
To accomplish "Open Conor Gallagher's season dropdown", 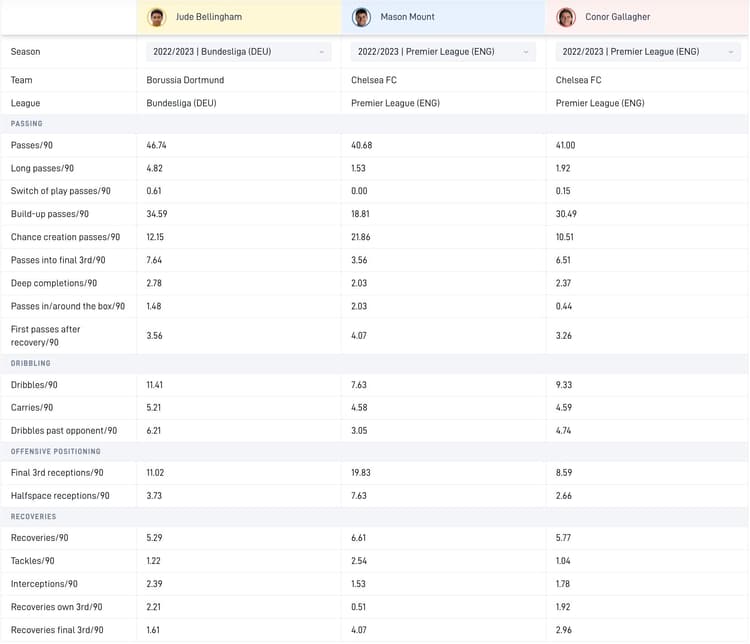I will (x=648, y=52).
